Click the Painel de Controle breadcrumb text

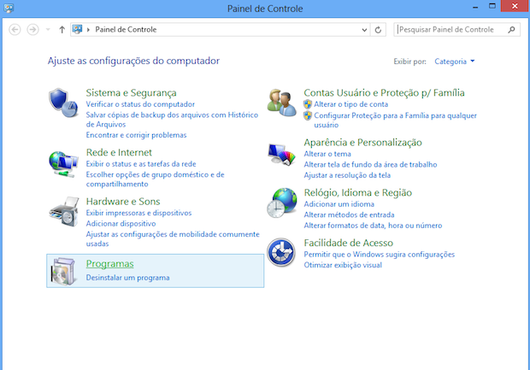pyautogui.click(x=126, y=30)
